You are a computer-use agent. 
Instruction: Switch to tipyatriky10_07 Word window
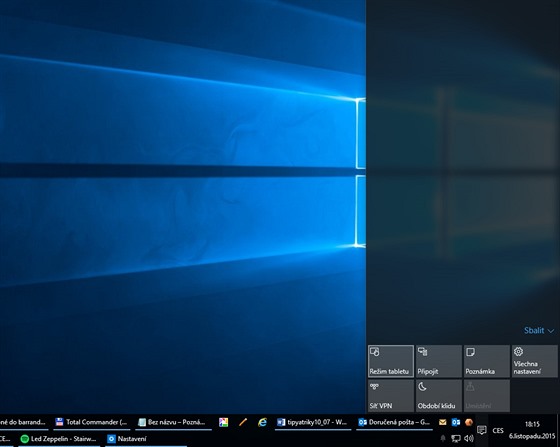click(x=312, y=422)
